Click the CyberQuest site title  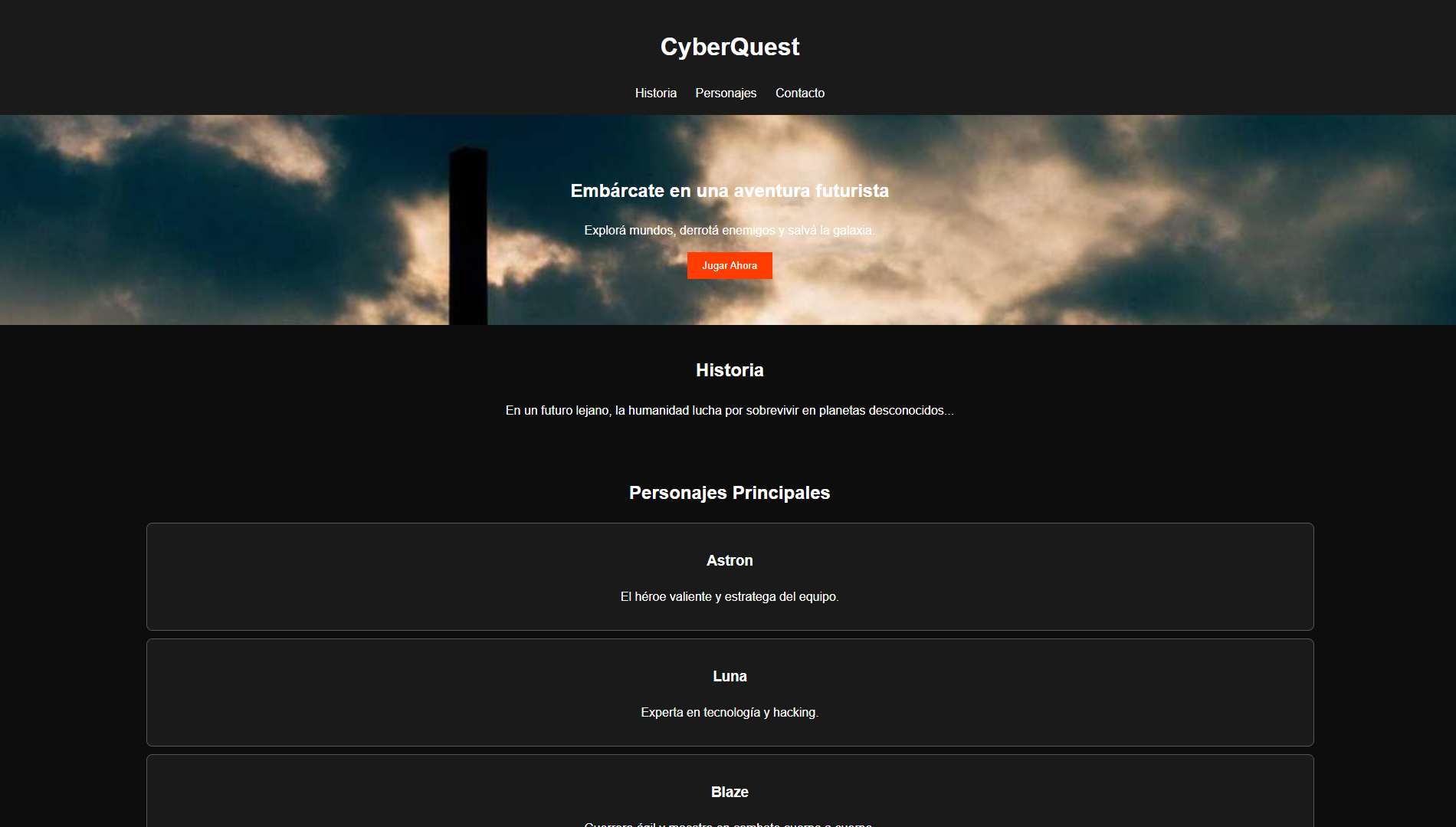point(730,47)
